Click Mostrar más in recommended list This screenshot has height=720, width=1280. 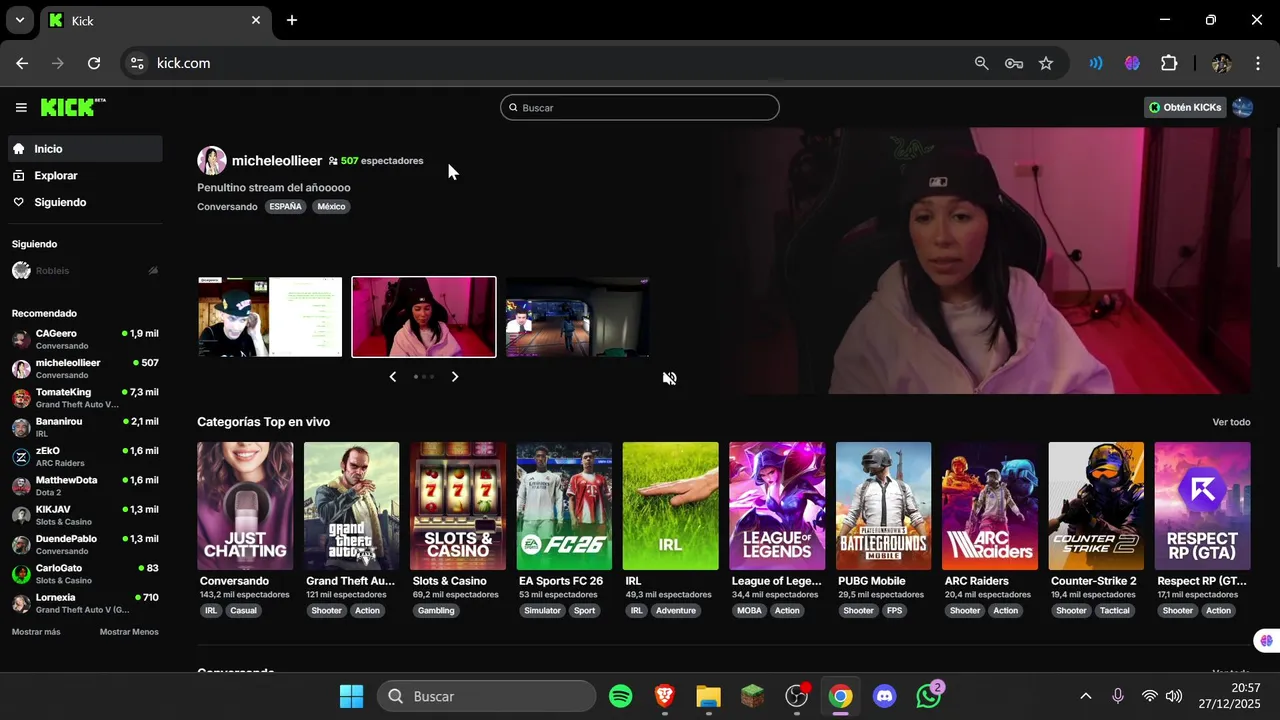(x=36, y=632)
